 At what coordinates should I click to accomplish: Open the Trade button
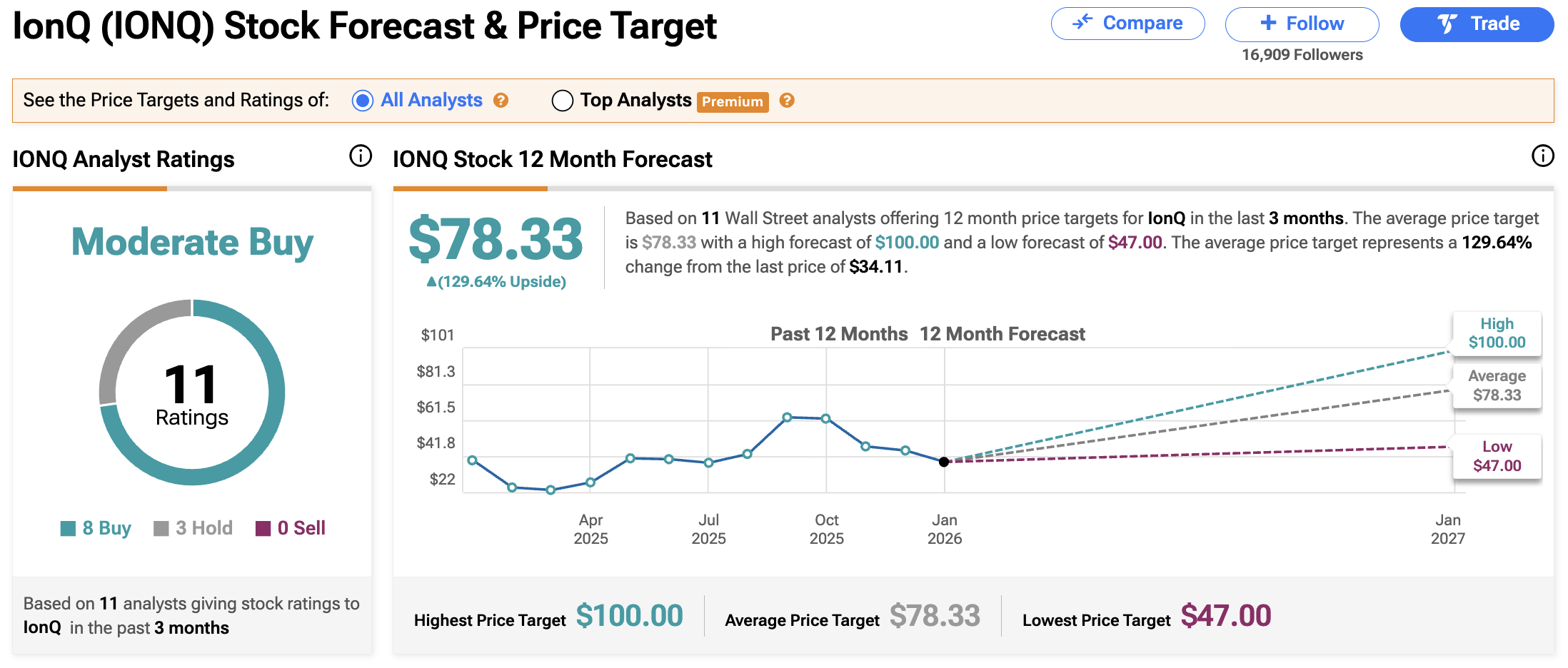(1477, 24)
